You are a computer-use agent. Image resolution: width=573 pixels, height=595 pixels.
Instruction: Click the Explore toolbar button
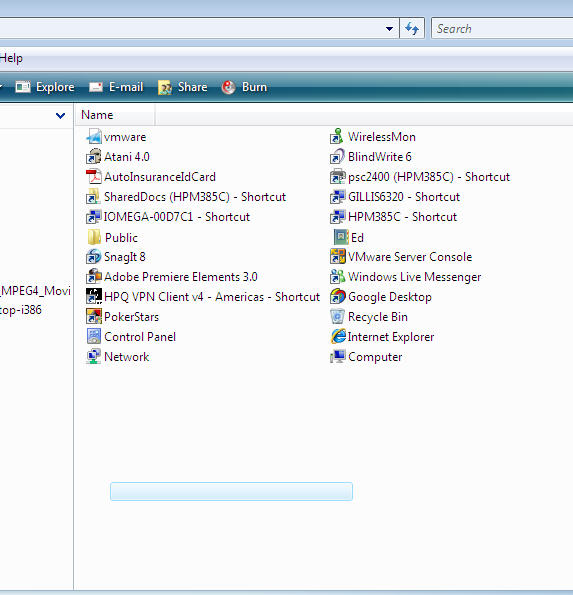[45, 87]
